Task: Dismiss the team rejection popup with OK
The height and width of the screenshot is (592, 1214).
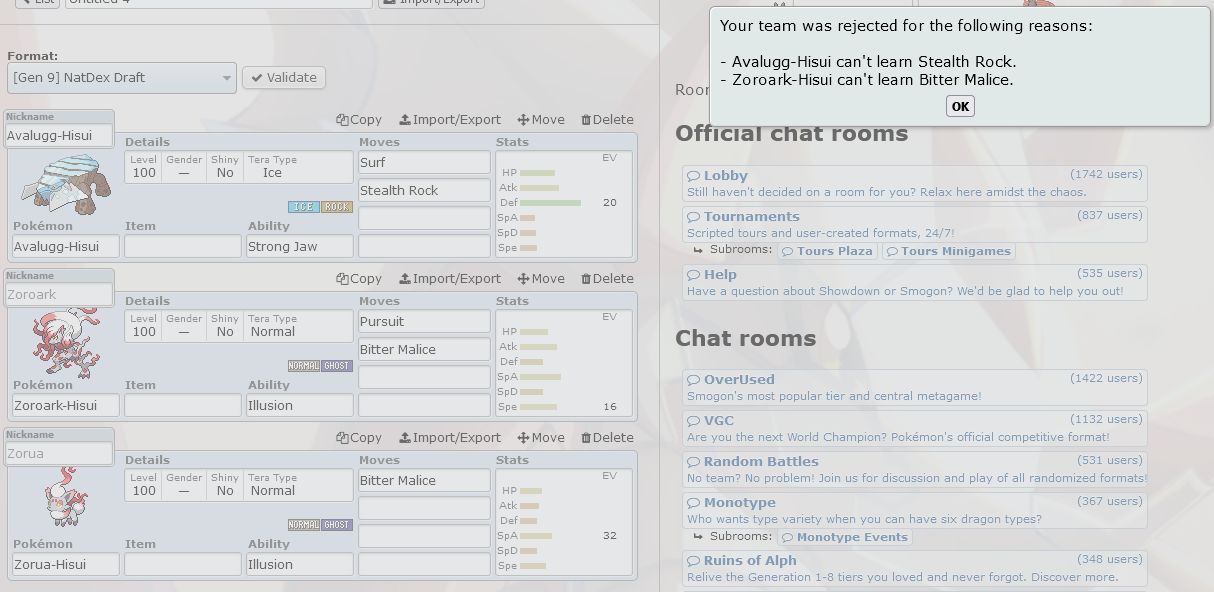Action: pyautogui.click(x=960, y=106)
